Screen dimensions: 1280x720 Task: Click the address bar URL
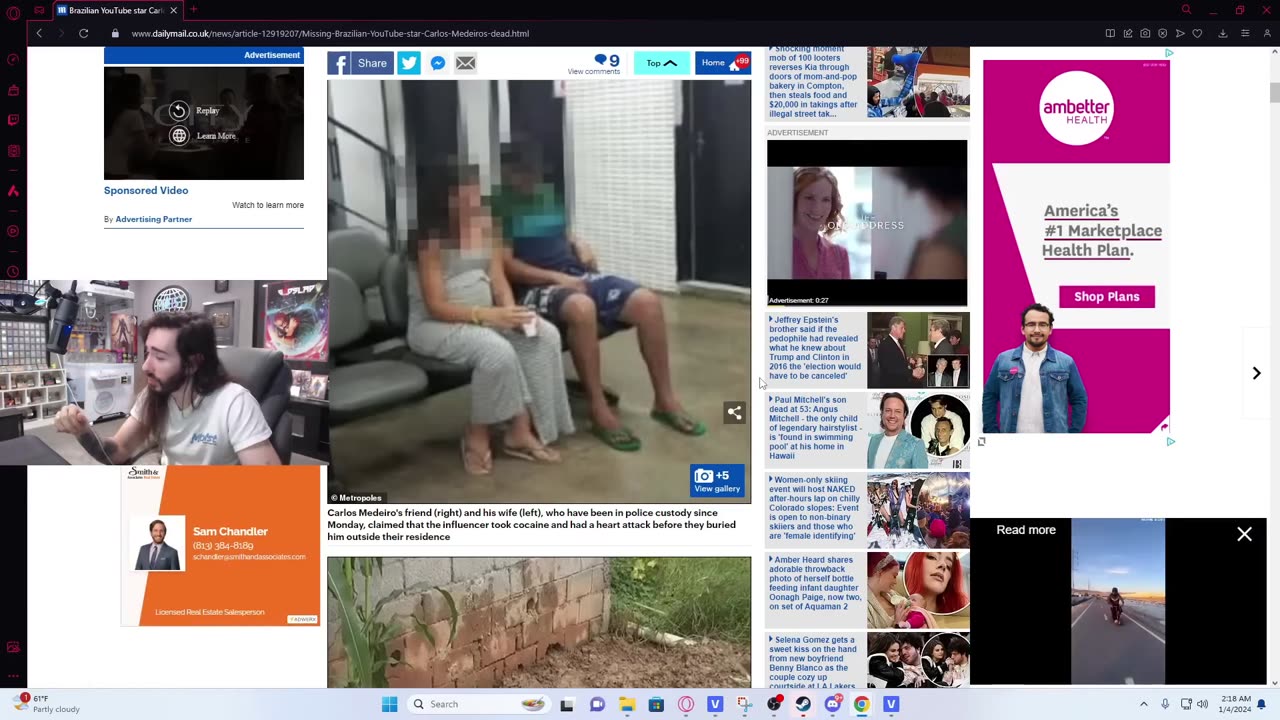330,33
